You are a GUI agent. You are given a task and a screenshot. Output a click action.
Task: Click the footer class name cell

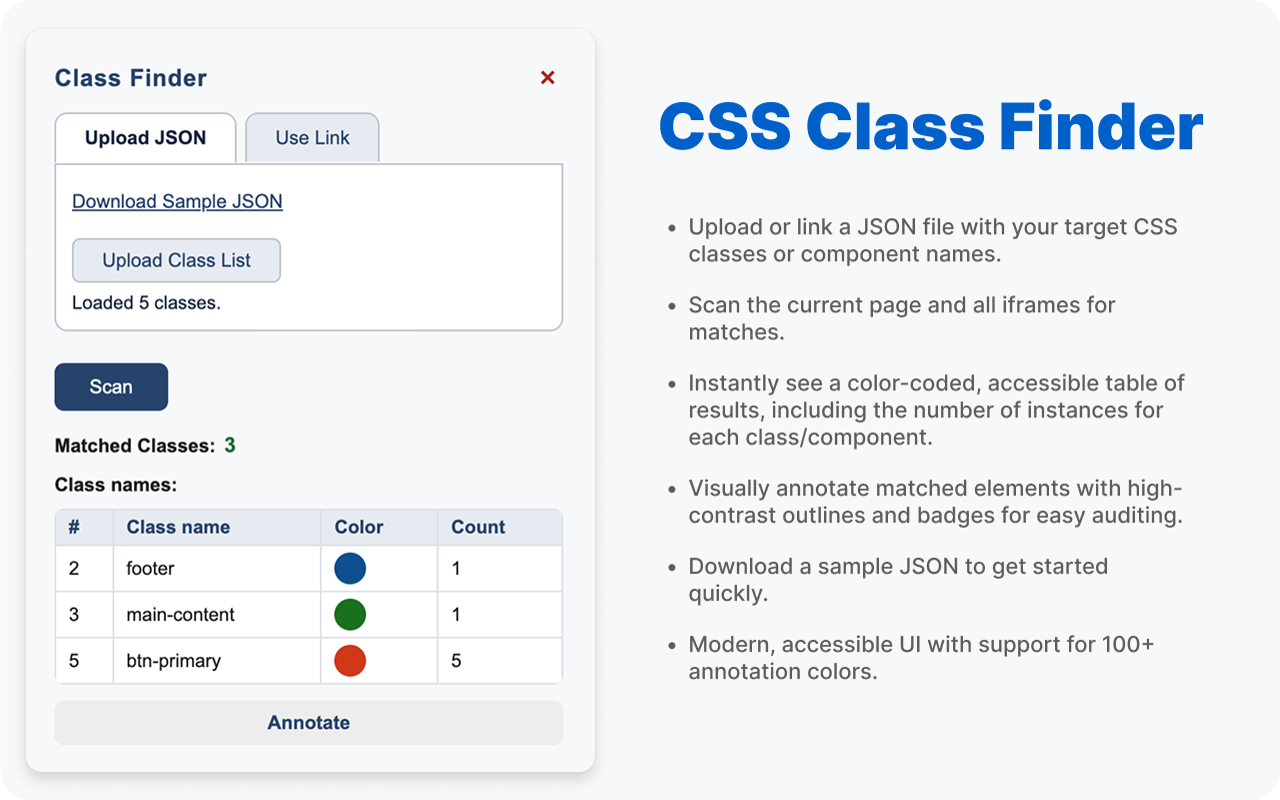pyautogui.click(x=217, y=568)
